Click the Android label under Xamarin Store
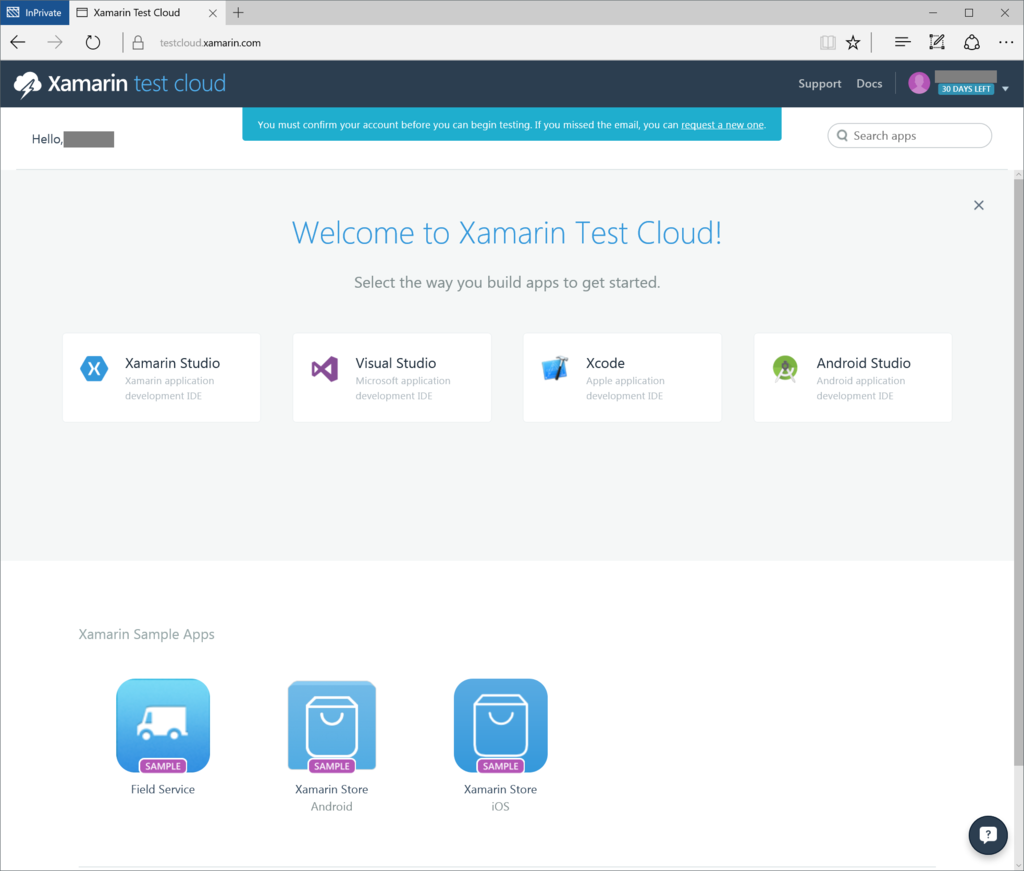The image size is (1024, 871). pos(332,806)
